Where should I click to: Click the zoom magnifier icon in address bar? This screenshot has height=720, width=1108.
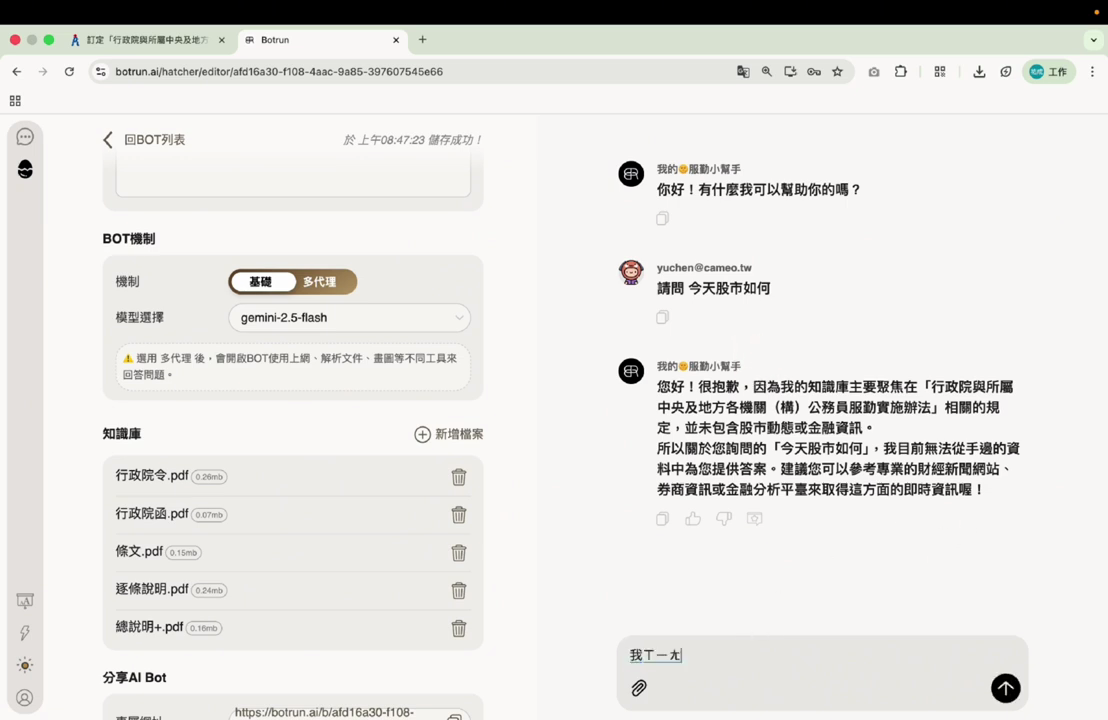point(767,71)
